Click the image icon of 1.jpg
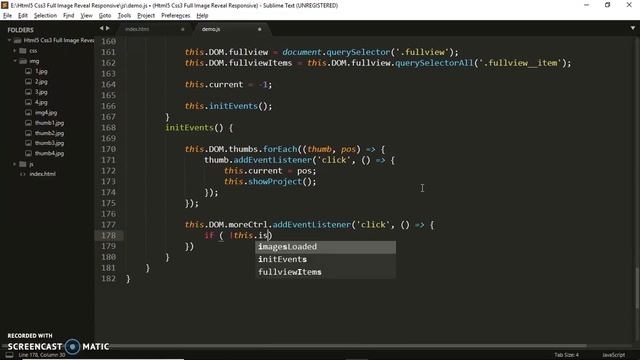The width and height of the screenshot is (640, 360). 28,71
